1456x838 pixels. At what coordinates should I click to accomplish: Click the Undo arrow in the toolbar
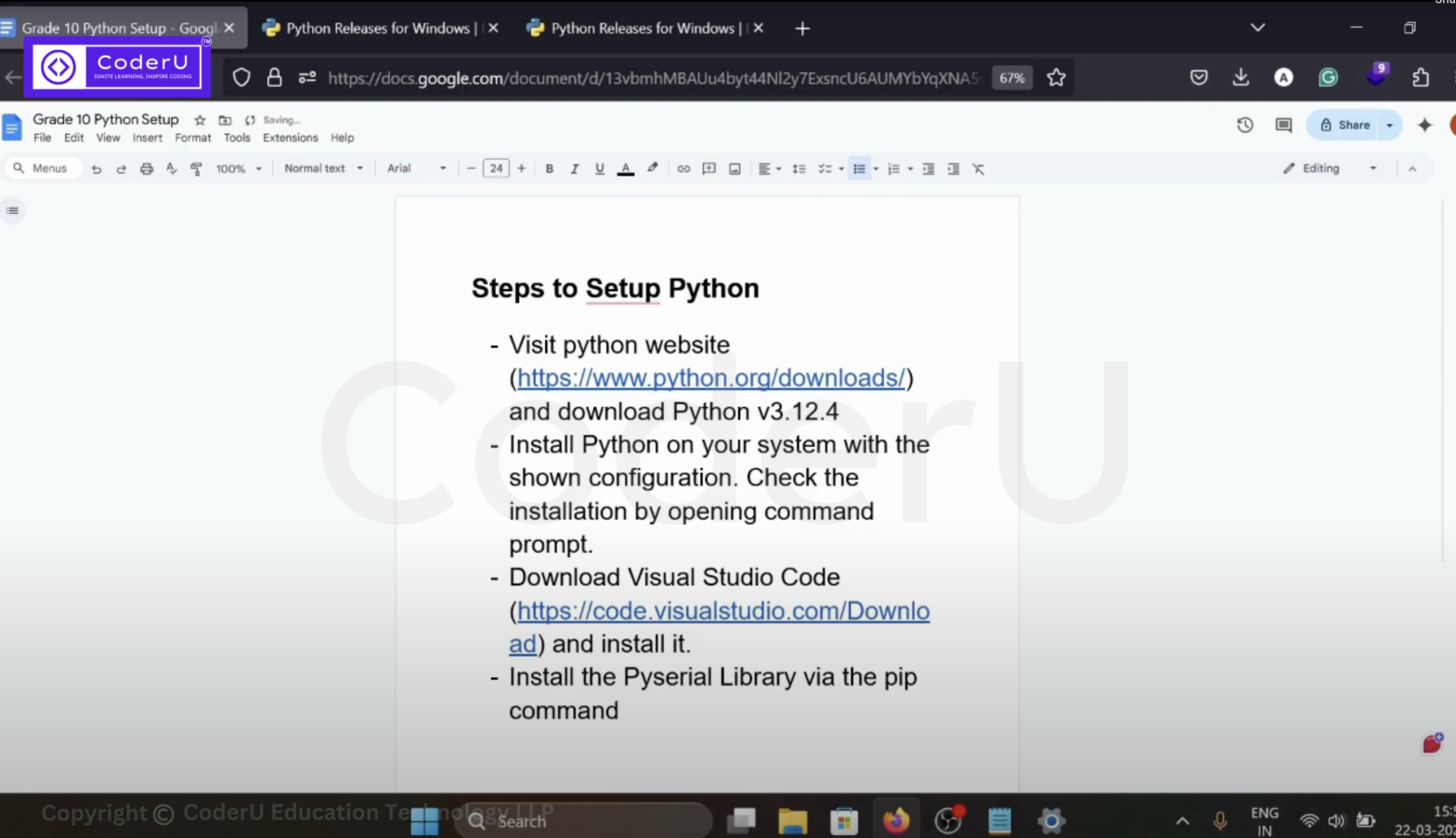(97, 169)
